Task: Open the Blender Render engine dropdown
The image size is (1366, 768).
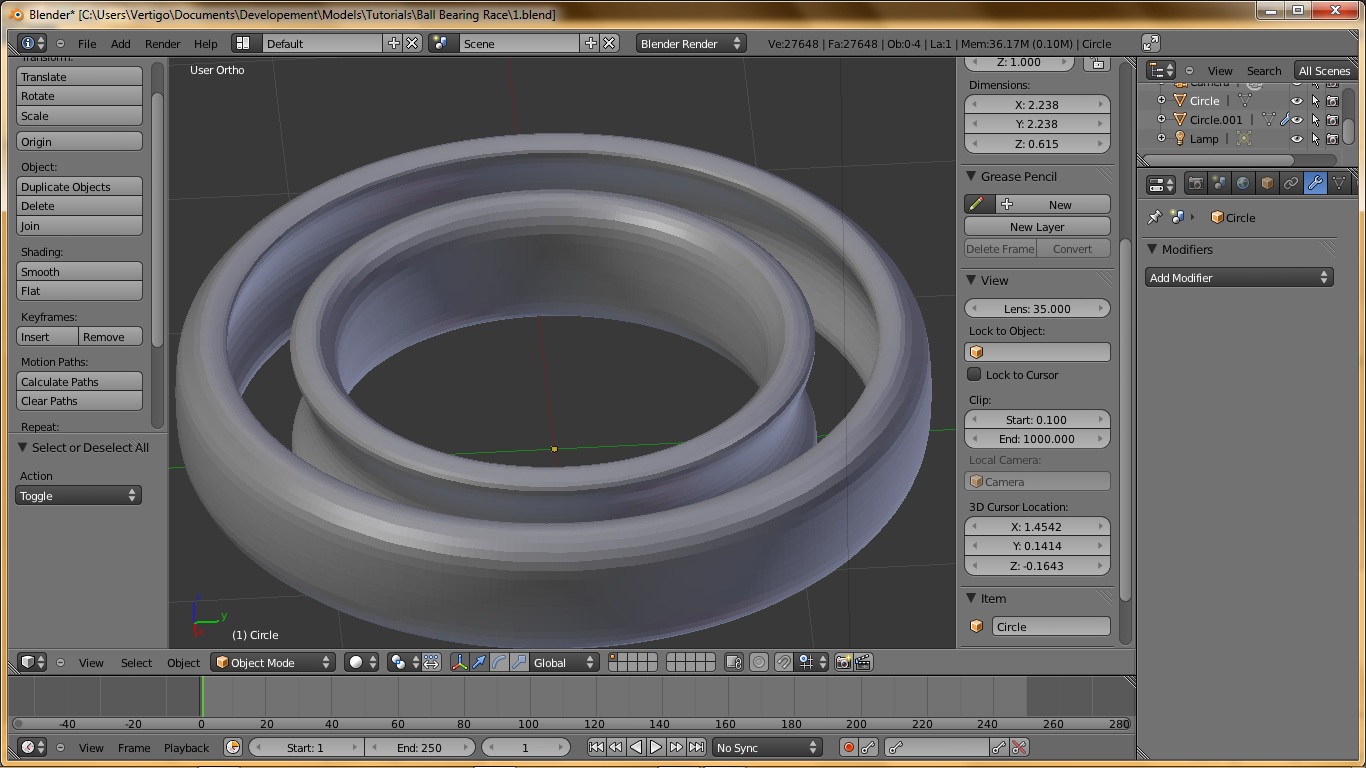Action: click(x=691, y=43)
